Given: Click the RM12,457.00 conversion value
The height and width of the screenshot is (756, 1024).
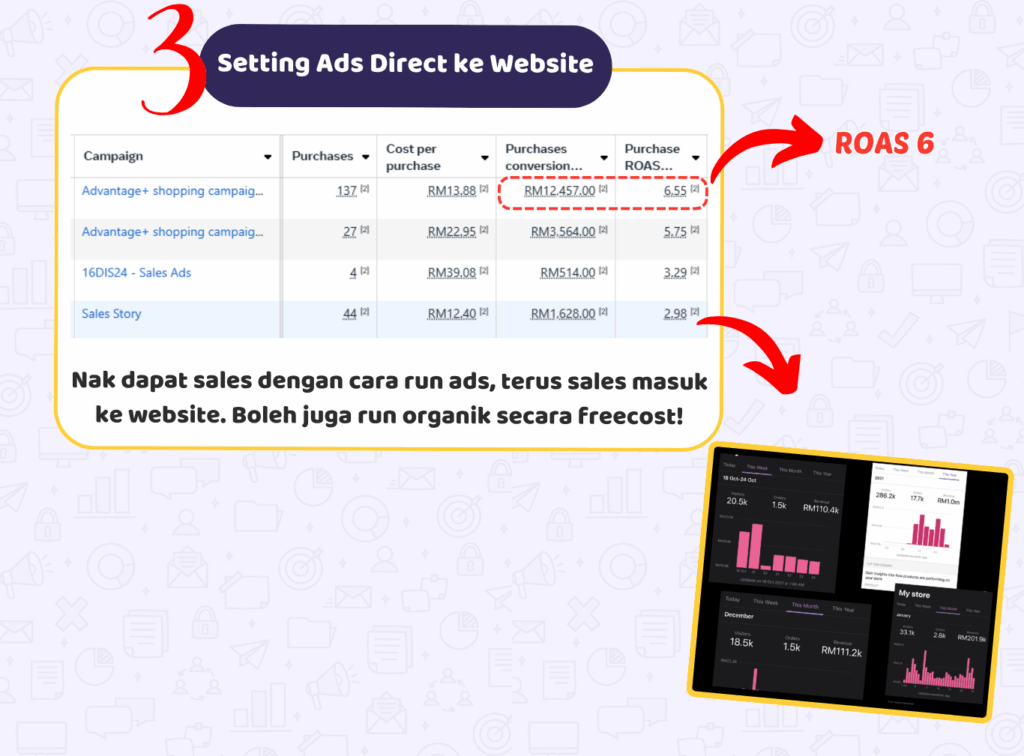Looking at the screenshot, I should [559, 191].
